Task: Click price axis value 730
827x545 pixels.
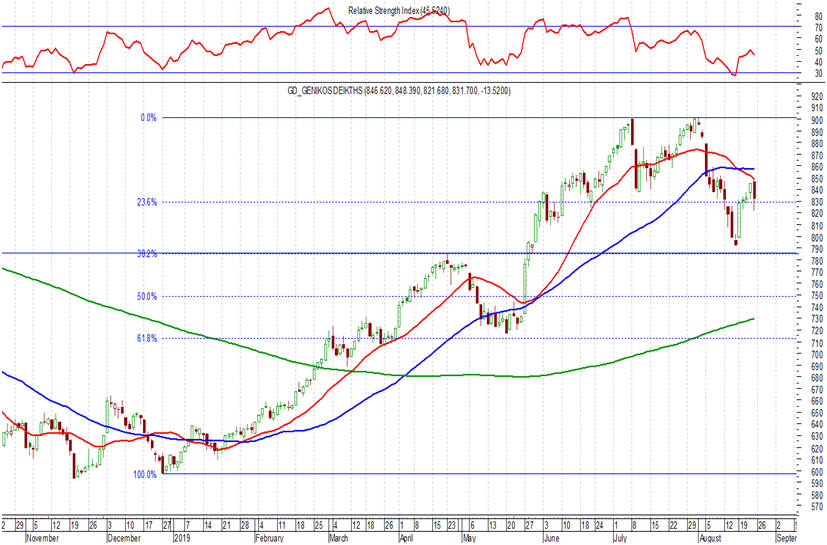Action: point(818,319)
